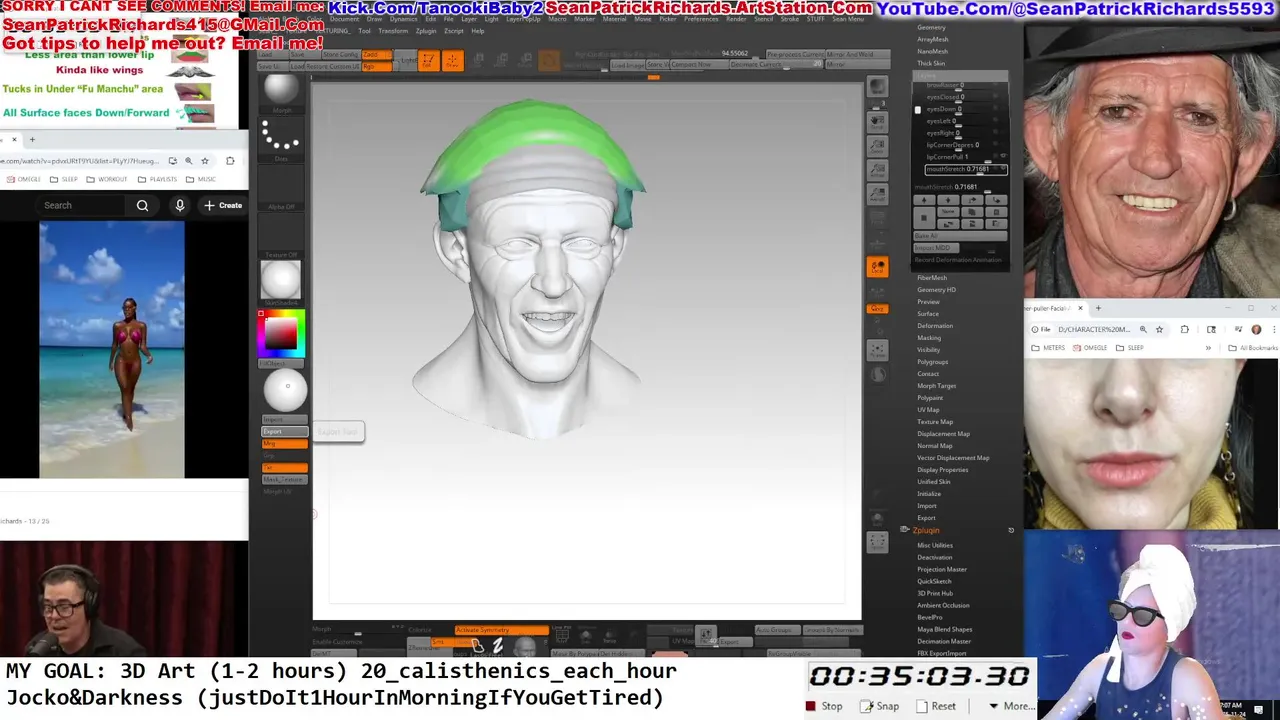Open the Dynamics menu
This screenshot has height=720, width=1280.
click(403, 19)
